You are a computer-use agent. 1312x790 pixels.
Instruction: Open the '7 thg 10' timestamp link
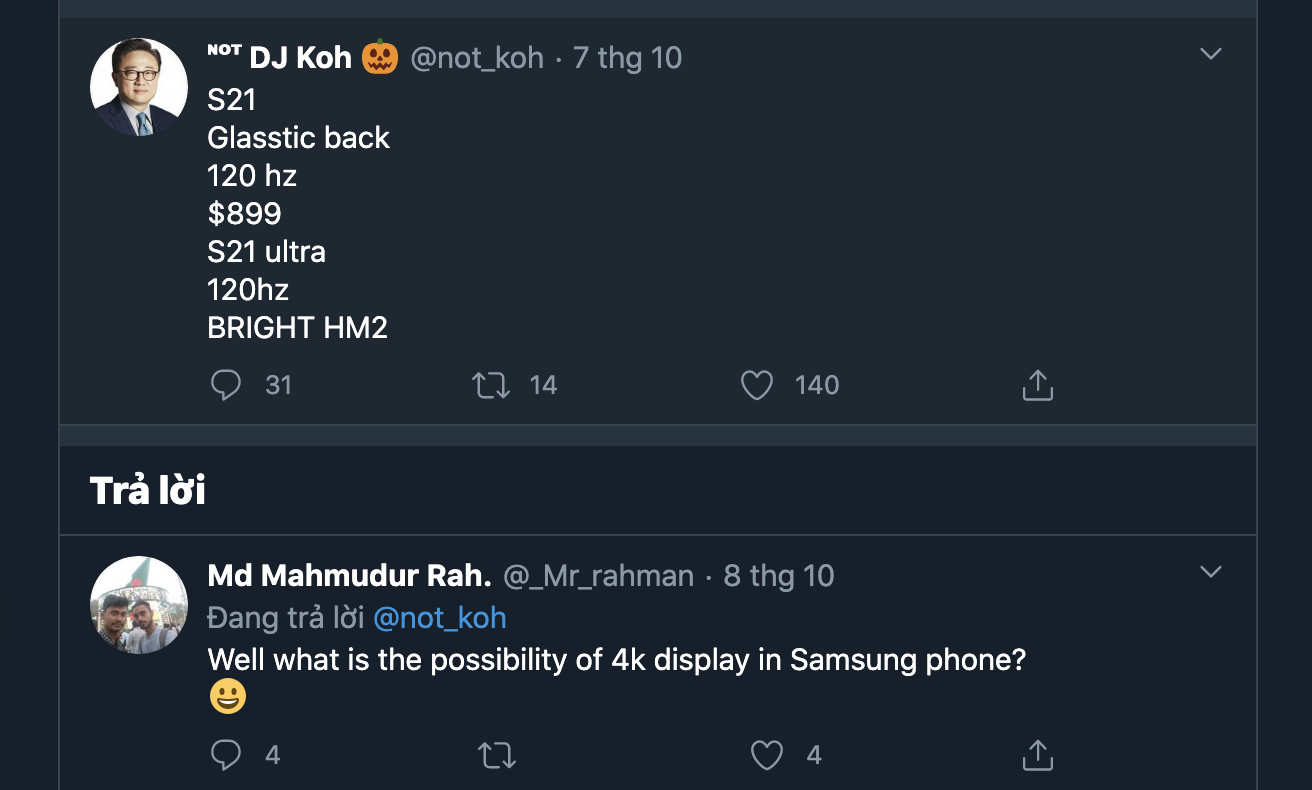click(x=627, y=58)
